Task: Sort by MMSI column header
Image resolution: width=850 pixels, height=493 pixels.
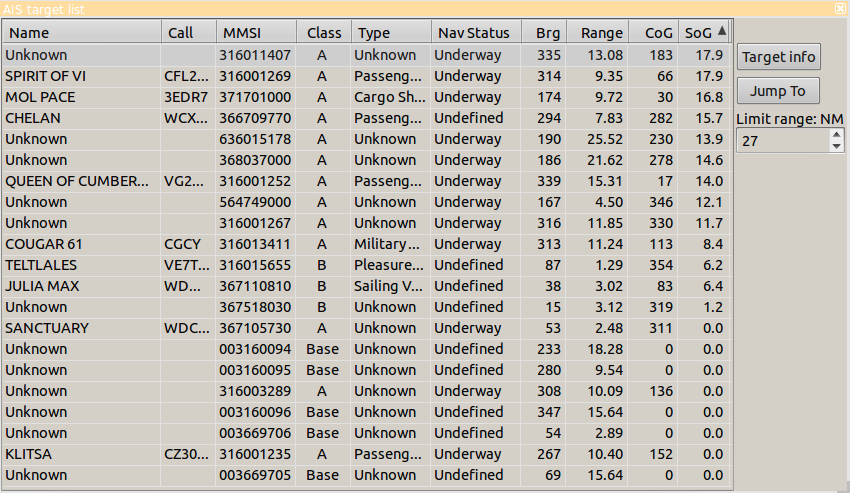Action: [x=257, y=33]
